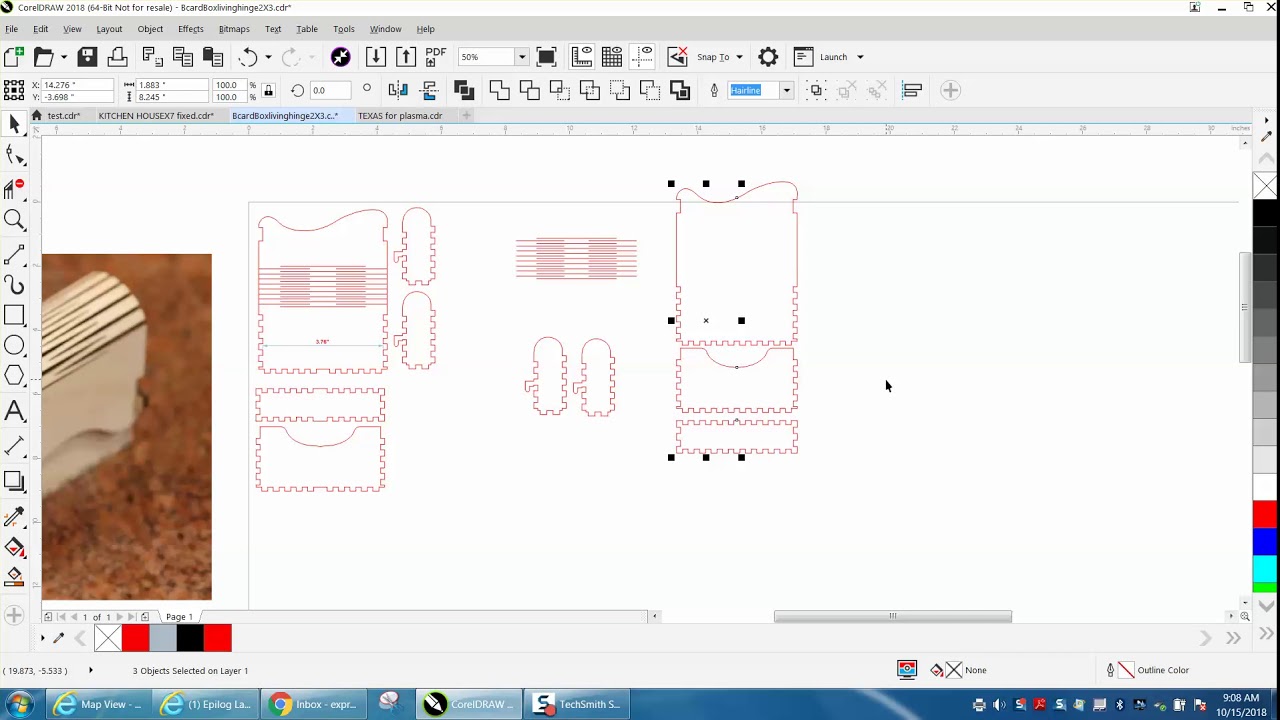Undo the last action

248,57
